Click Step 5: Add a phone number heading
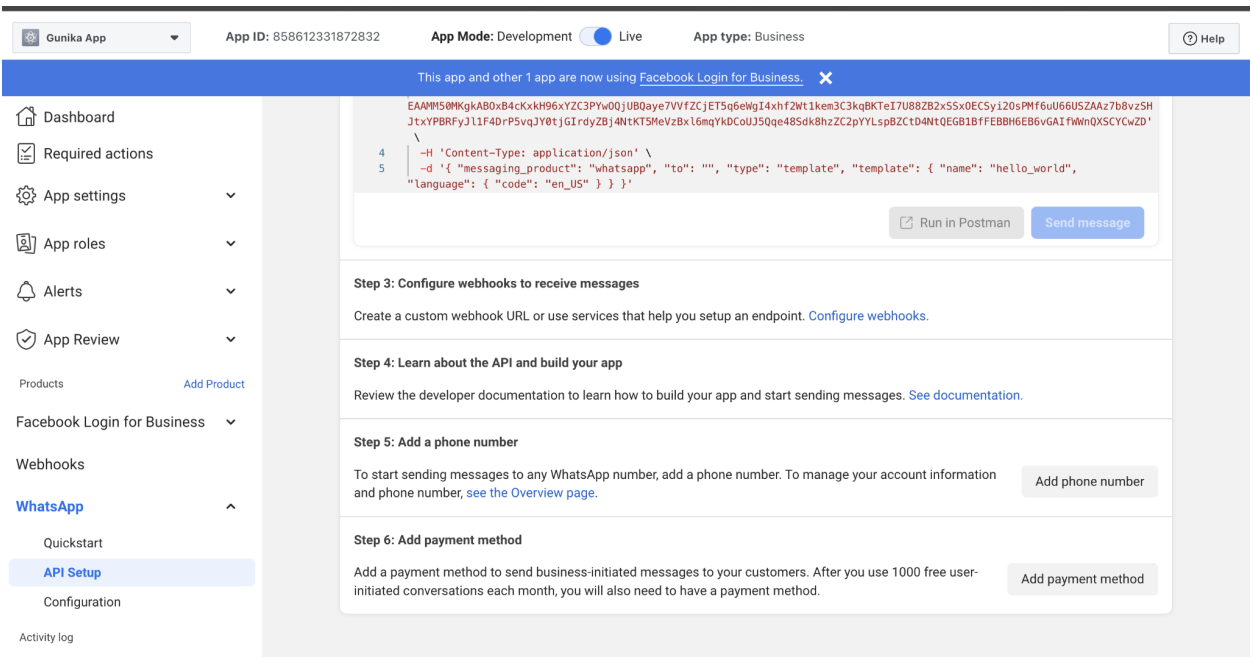1254x662 pixels. click(436, 442)
